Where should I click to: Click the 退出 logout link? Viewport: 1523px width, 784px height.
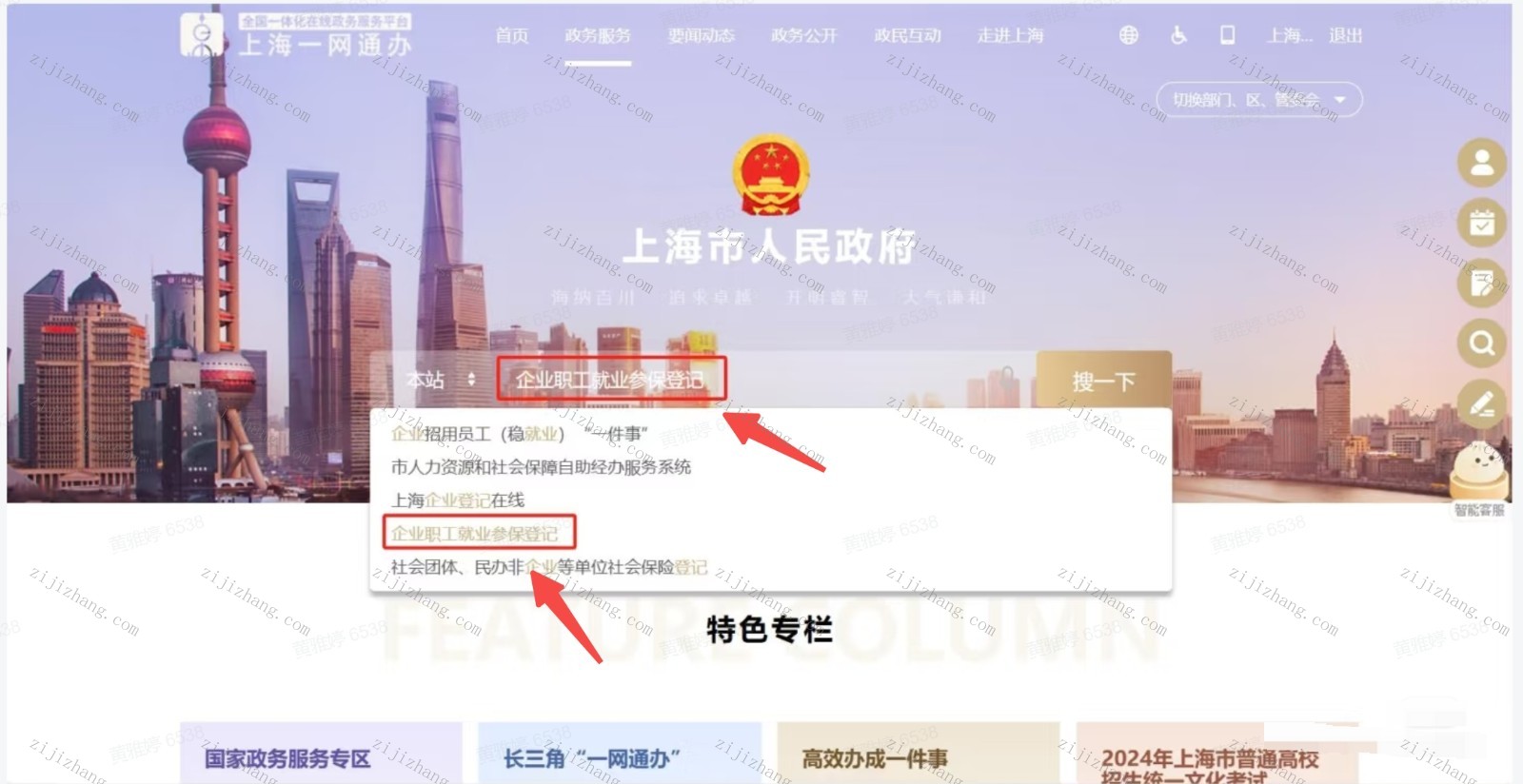click(x=1345, y=36)
